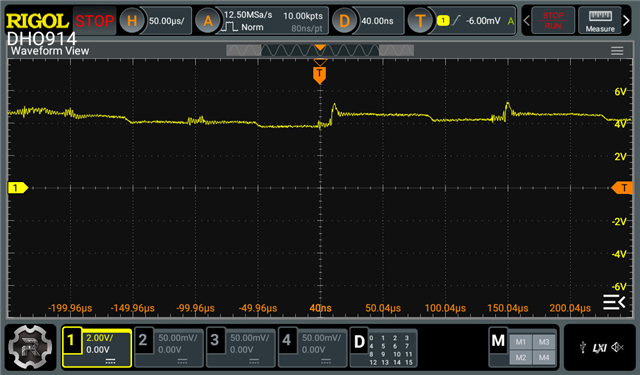This screenshot has height=375, width=640.
Task: Open the Trigger (T) settings icon
Action: point(420,20)
